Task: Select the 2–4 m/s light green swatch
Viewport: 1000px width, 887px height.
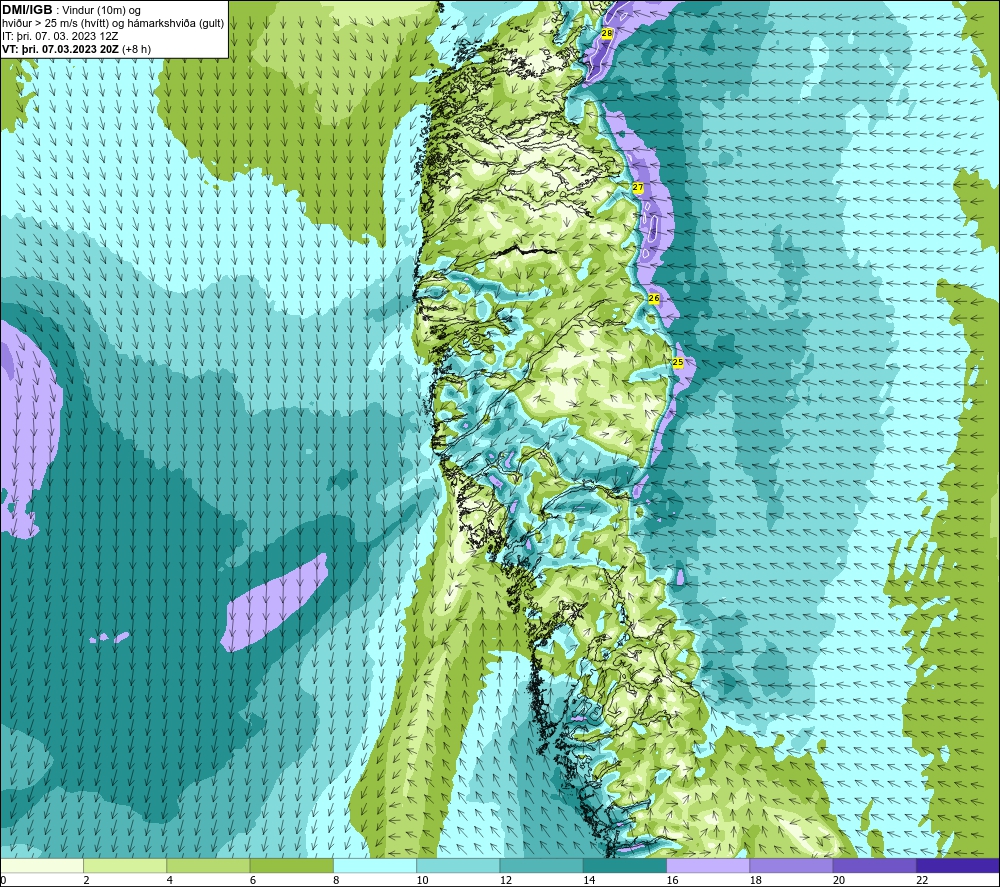Action: [x=125, y=865]
